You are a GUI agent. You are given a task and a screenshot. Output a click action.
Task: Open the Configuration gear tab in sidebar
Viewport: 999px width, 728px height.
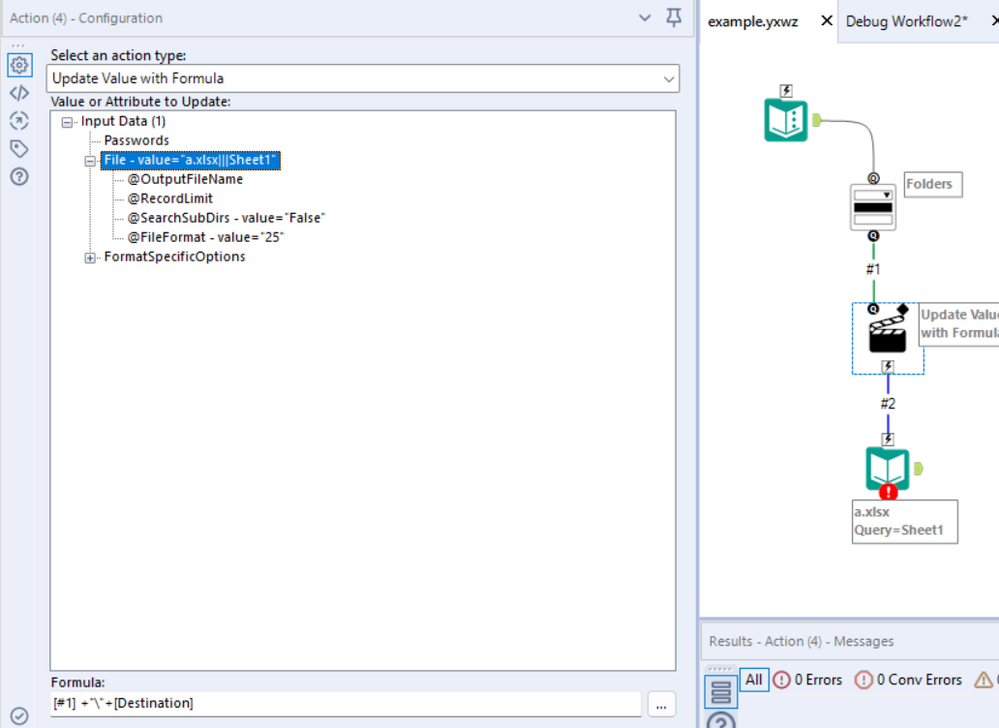(19, 65)
